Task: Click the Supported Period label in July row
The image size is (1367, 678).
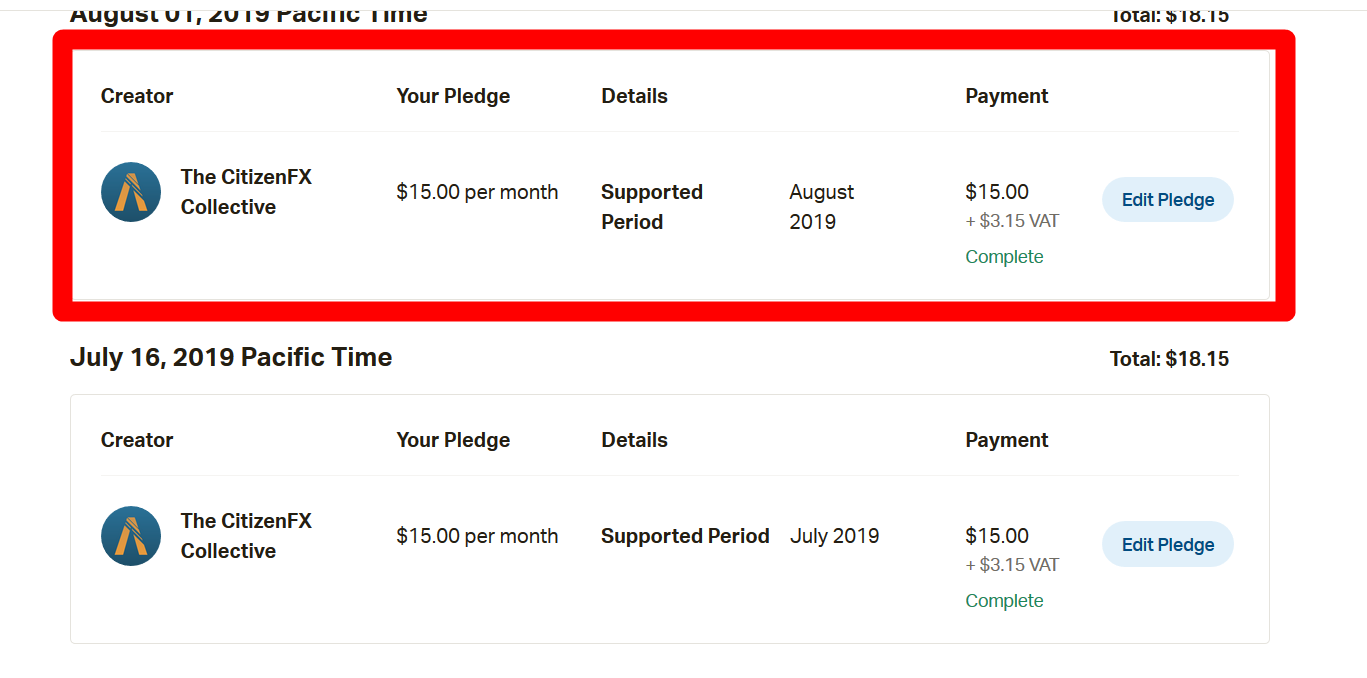Action: point(685,536)
